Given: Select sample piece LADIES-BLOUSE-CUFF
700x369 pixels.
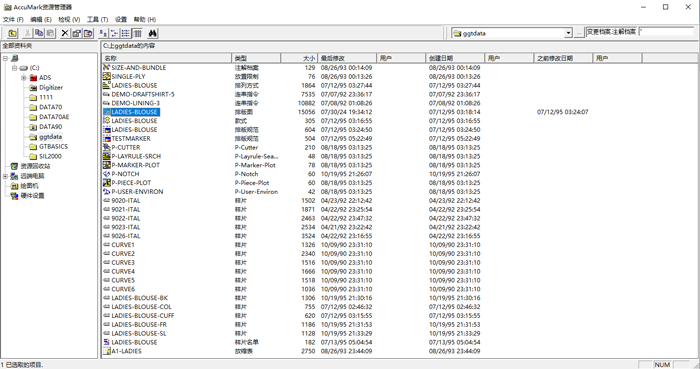Looking at the screenshot, I should pos(142,315).
